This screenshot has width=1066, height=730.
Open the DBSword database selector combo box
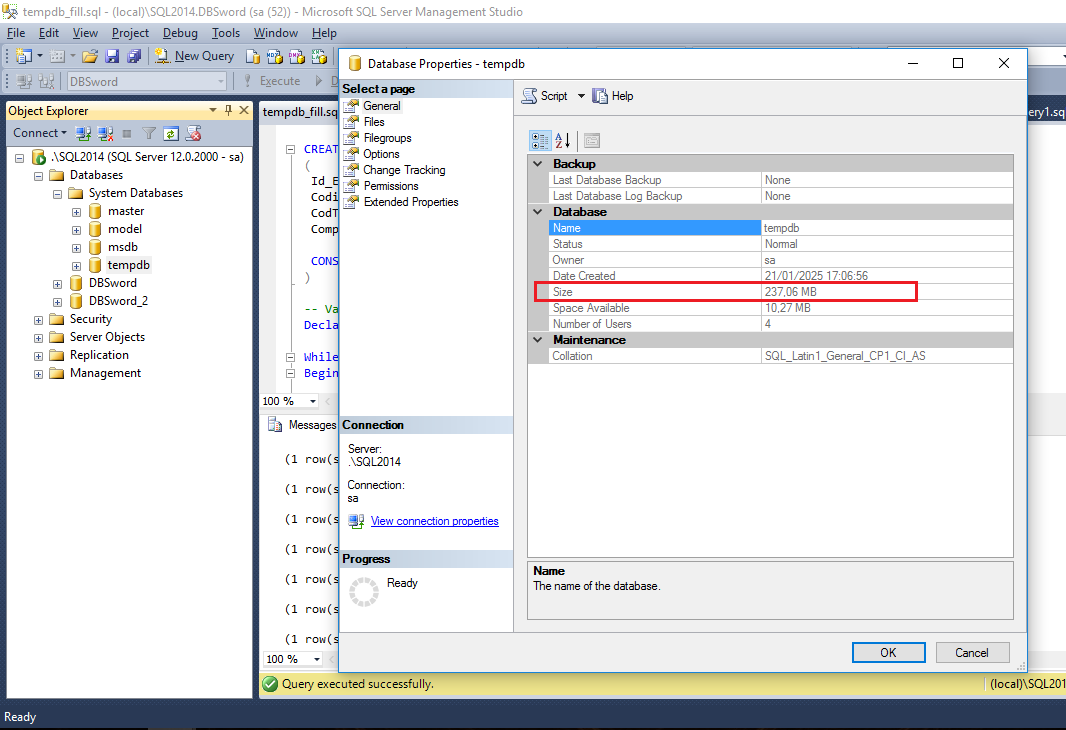147,81
